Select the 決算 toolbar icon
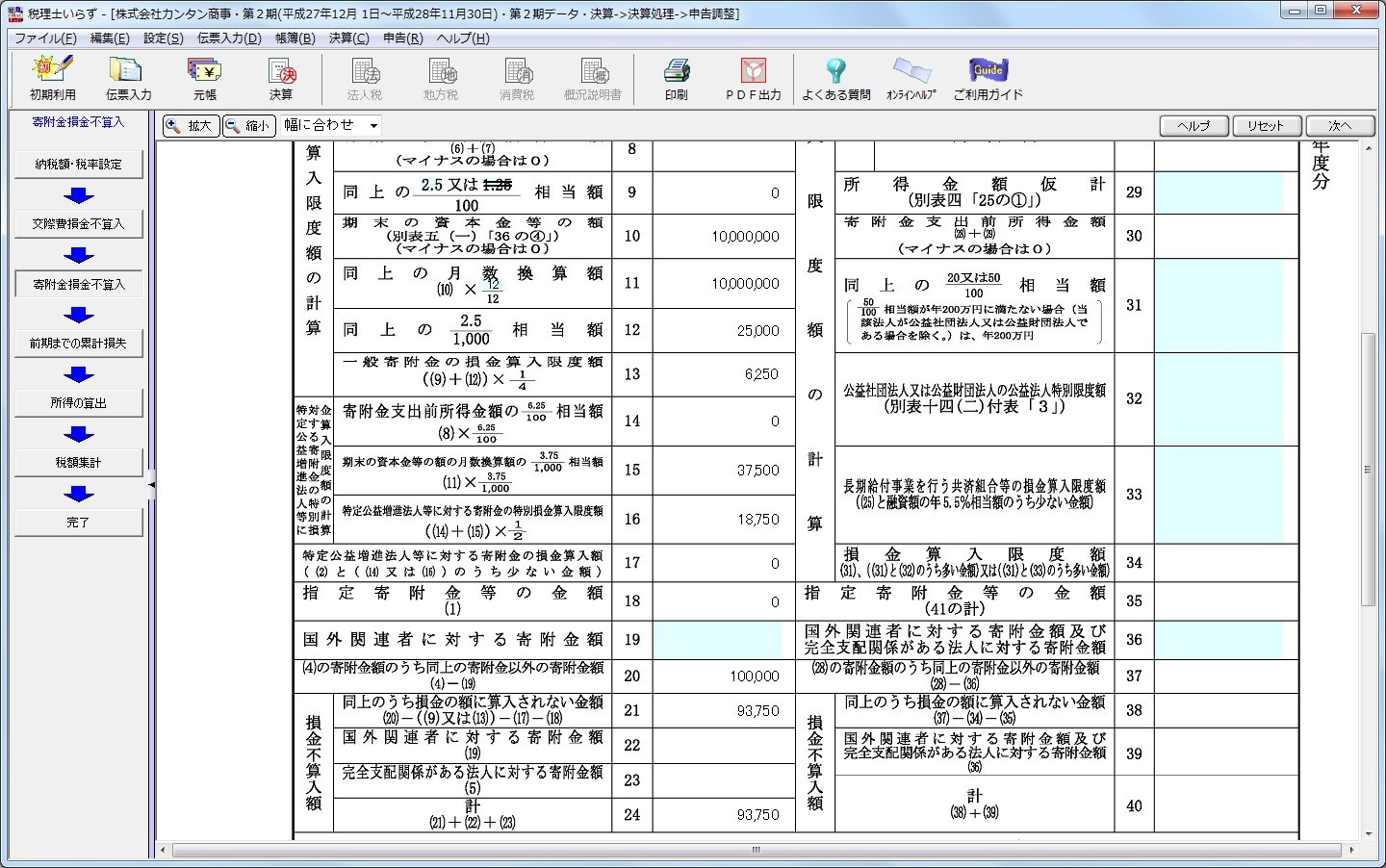 (x=281, y=77)
